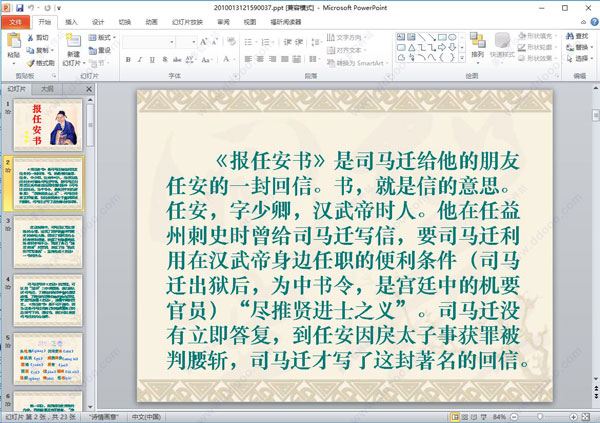Click Cut (剪切) scissors button
Screen dimensions: 600x423
coord(38,38)
